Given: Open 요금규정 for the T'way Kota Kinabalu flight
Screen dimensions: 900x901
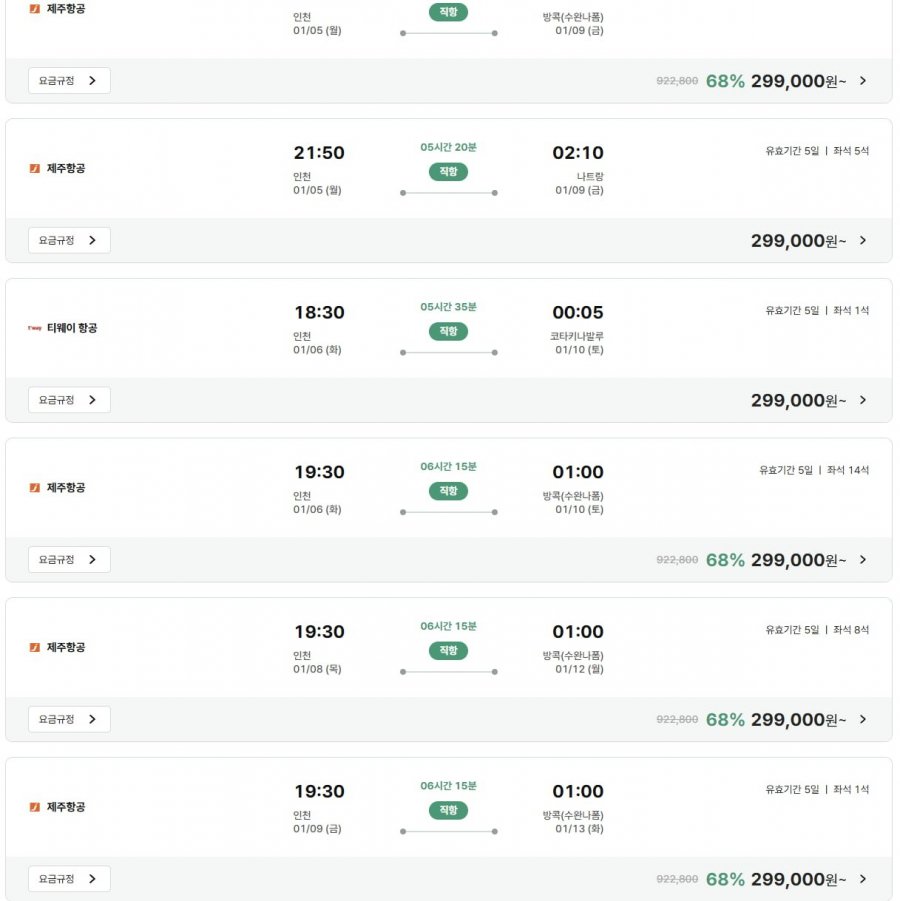Looking at the screenshot, I should point(68,400).
